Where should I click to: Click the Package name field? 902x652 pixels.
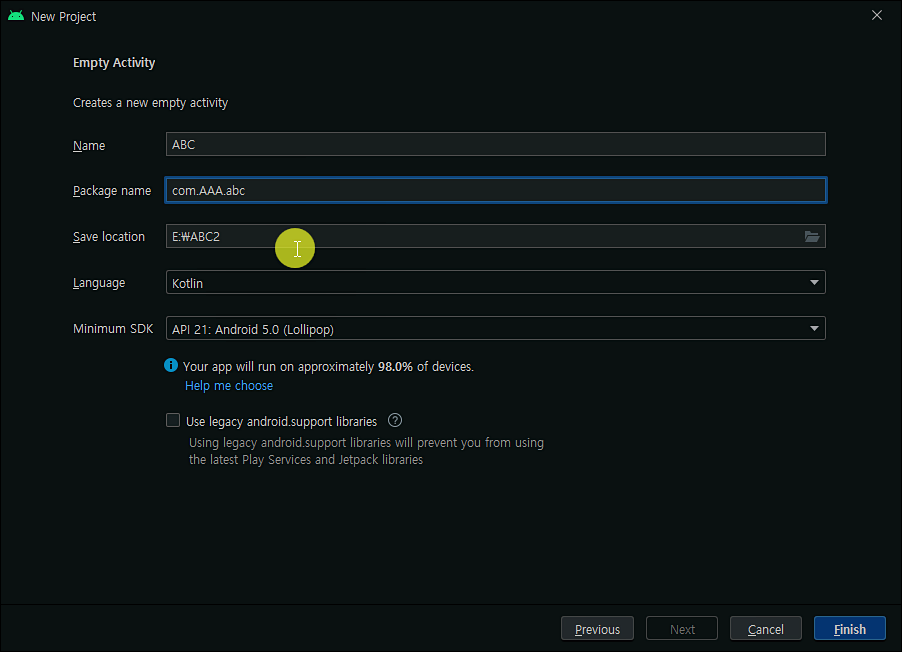(x=496, y=190)
